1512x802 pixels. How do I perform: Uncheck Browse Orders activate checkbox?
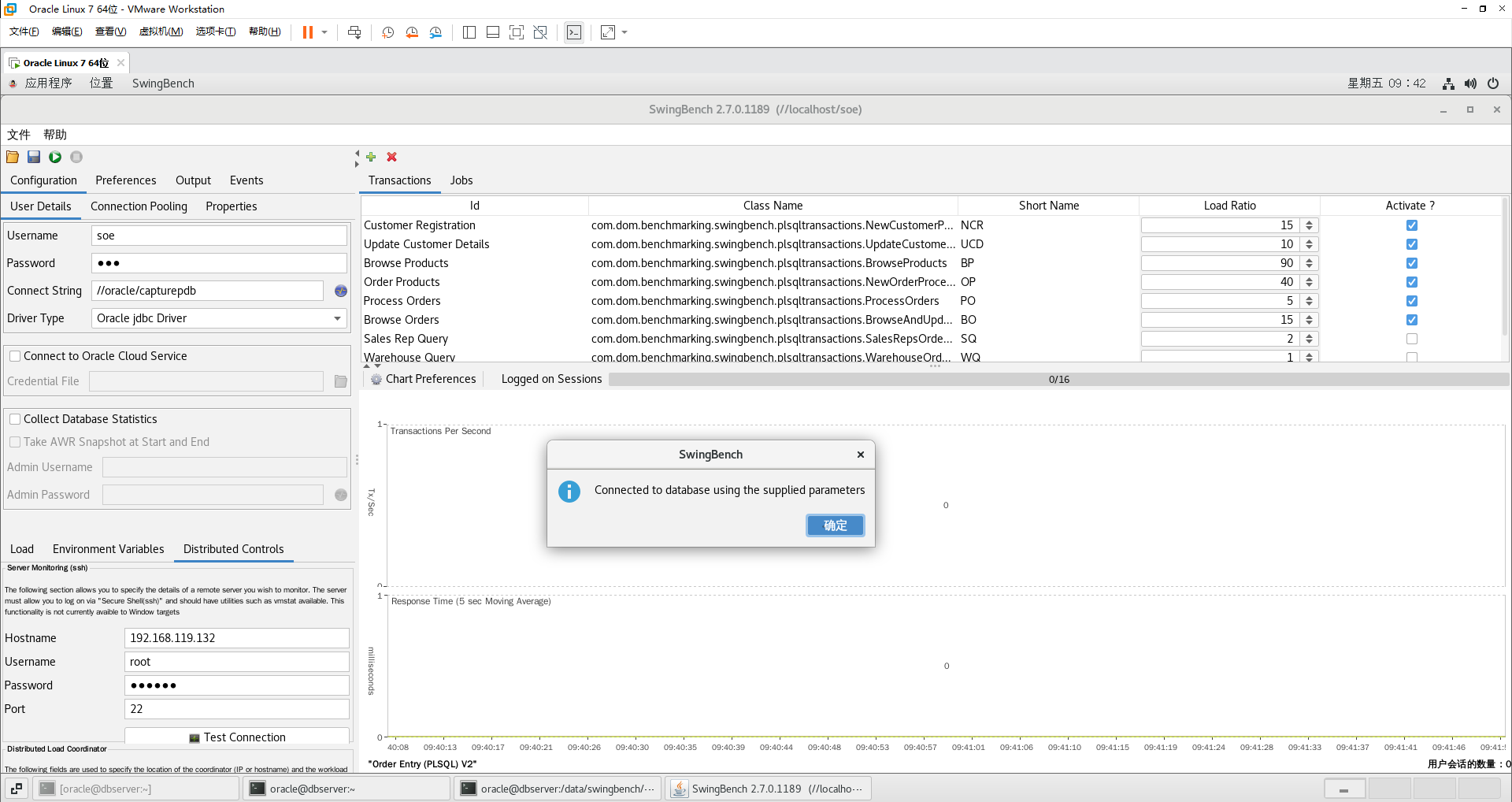[1412, 320]
